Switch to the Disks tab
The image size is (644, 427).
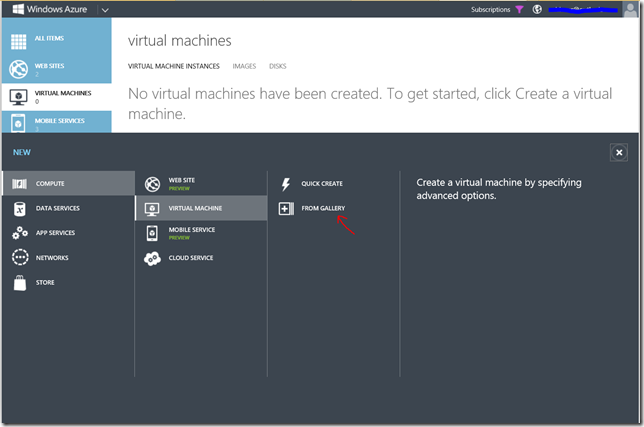278,66
